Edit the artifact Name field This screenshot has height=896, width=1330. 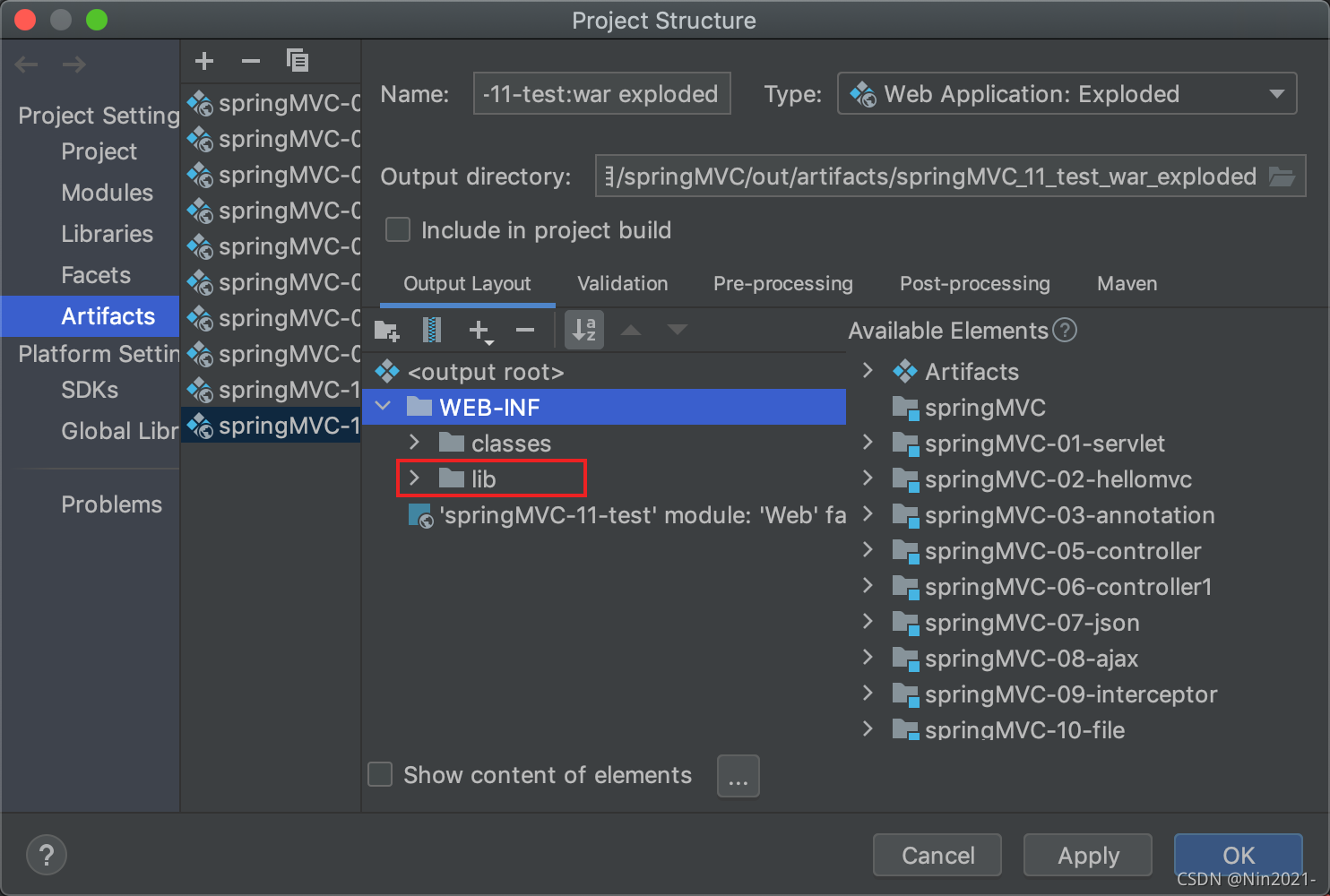point(602,94)
